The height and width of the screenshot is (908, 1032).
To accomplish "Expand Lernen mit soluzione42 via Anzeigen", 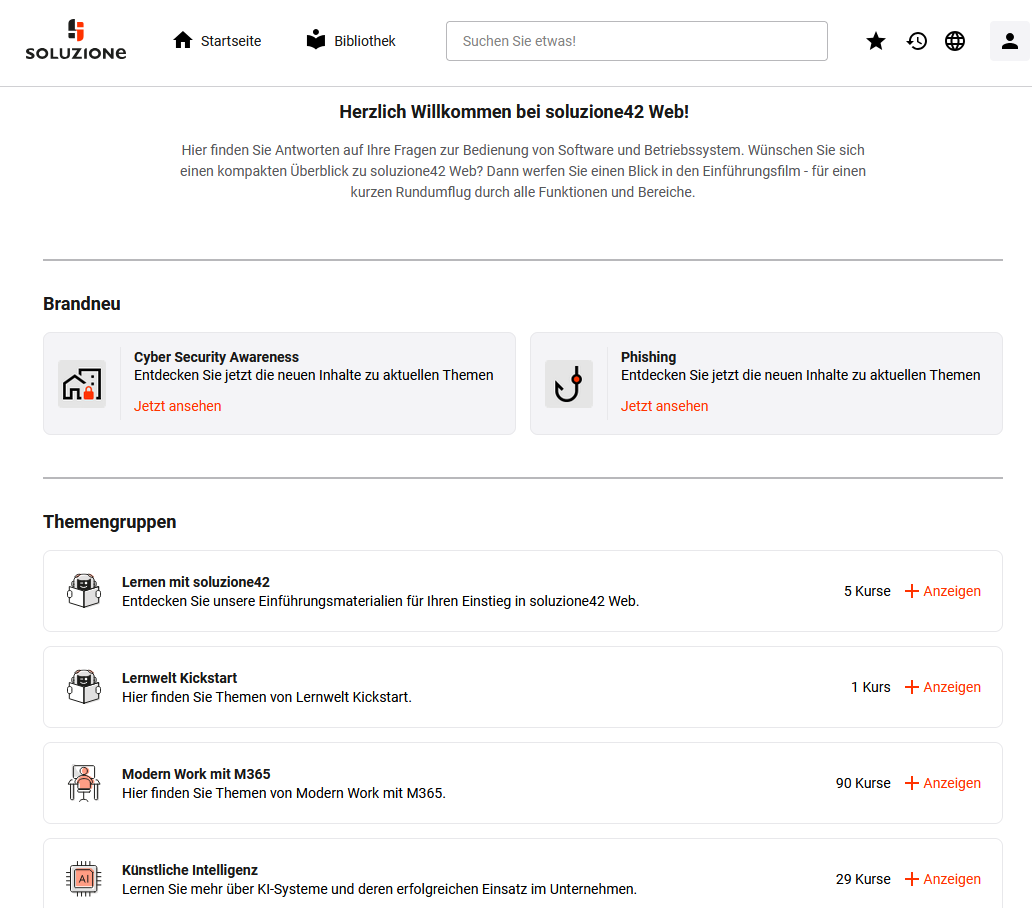I will click(x=942, y=591).
